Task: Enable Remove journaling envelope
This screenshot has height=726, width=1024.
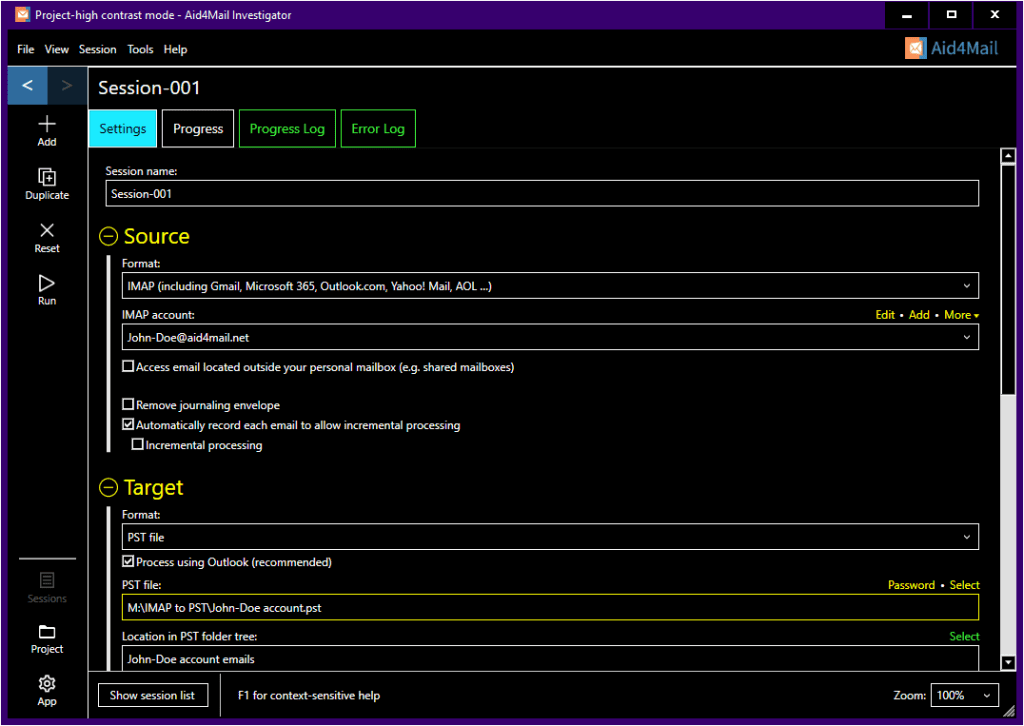Action: coord(128,405)
